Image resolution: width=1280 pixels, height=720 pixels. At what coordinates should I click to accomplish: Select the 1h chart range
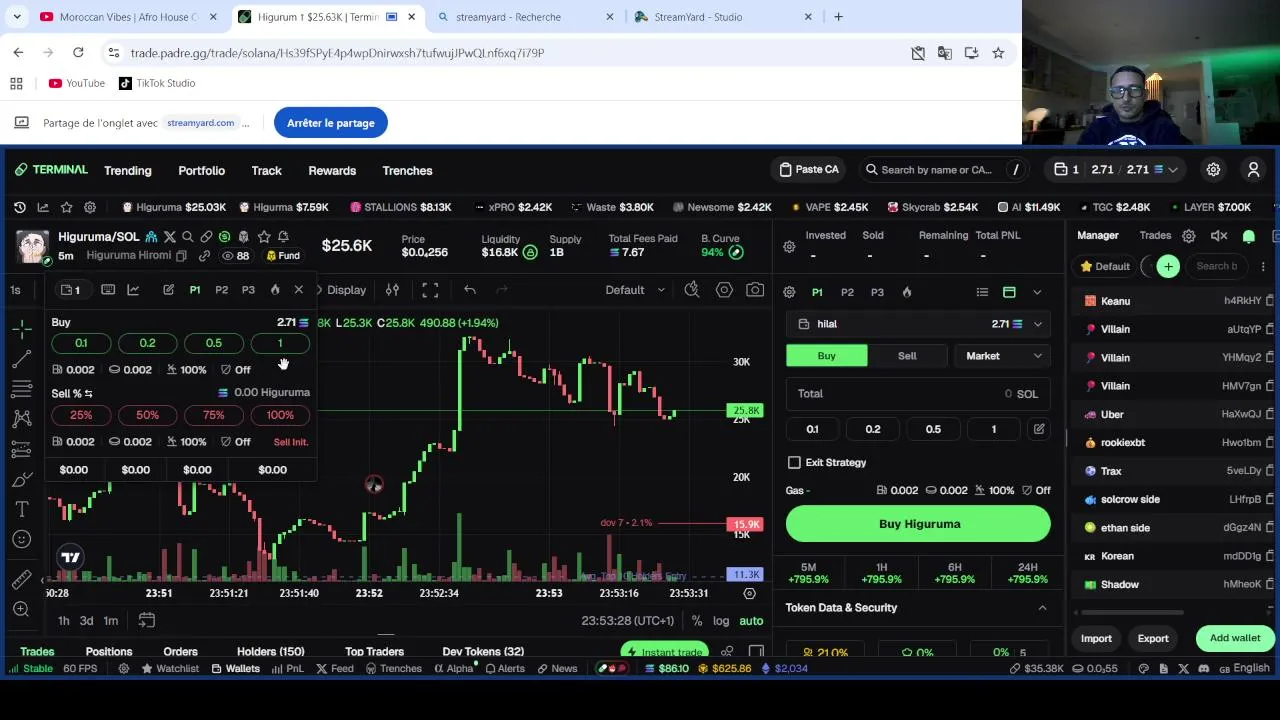pyautogui.click(x=63, y=621)
